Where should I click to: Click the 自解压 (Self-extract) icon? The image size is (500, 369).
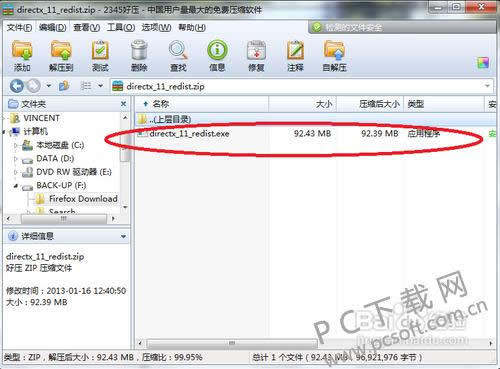click(334, 56)
